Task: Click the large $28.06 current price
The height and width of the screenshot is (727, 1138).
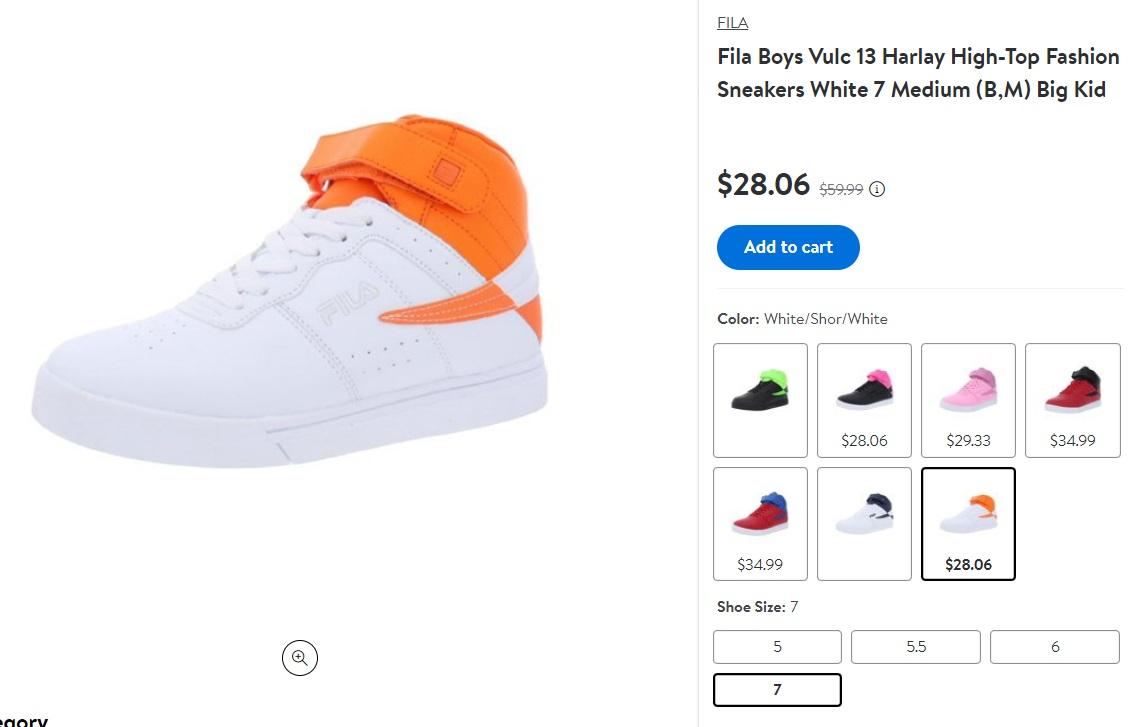Action: (x=763, y=184)
